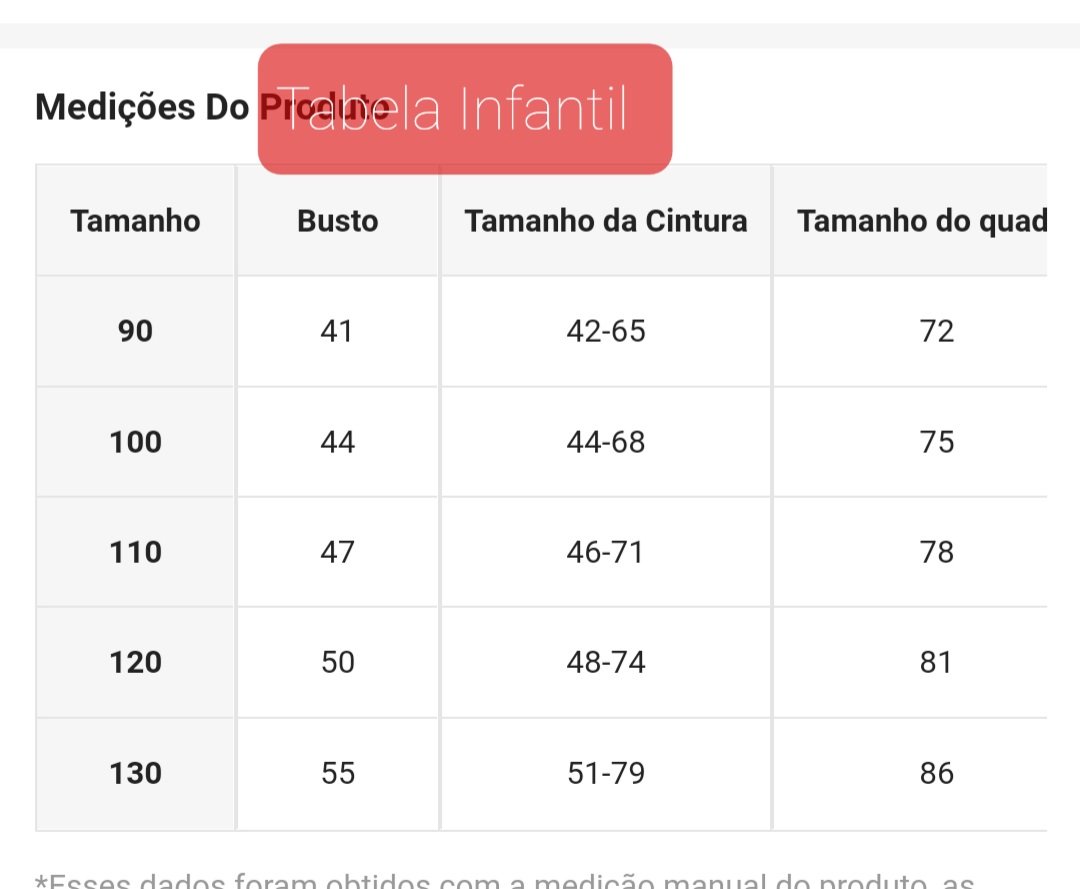
Task: Click waist range 42-65
Action: click(x=606, y=331)
